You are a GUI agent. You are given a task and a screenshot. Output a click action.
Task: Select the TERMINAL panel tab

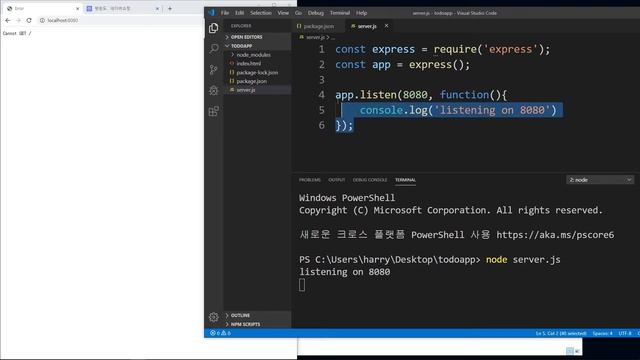point(405,180)
